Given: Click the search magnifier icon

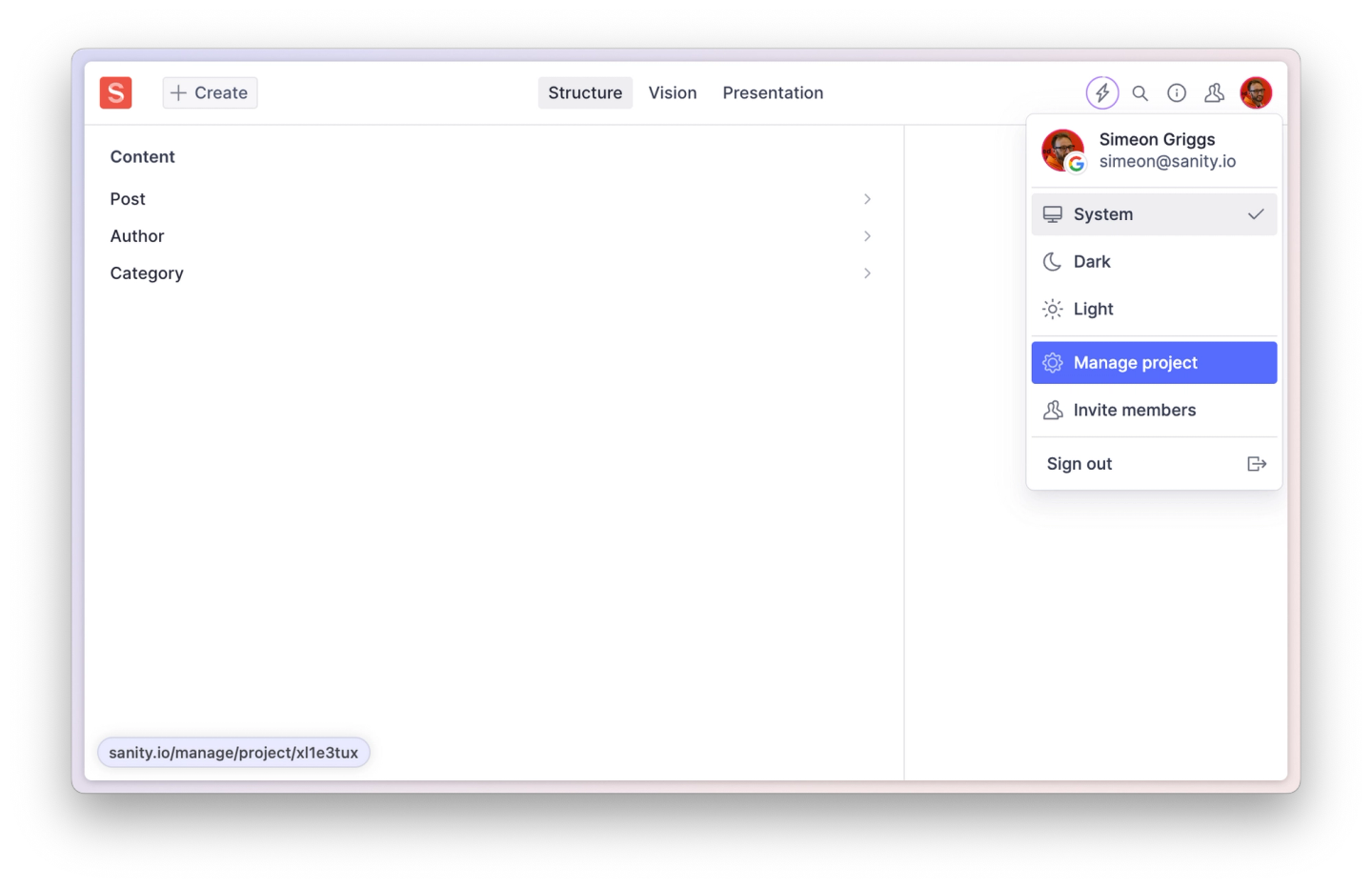Looking at the screenshot, I should coord(1140,92).
